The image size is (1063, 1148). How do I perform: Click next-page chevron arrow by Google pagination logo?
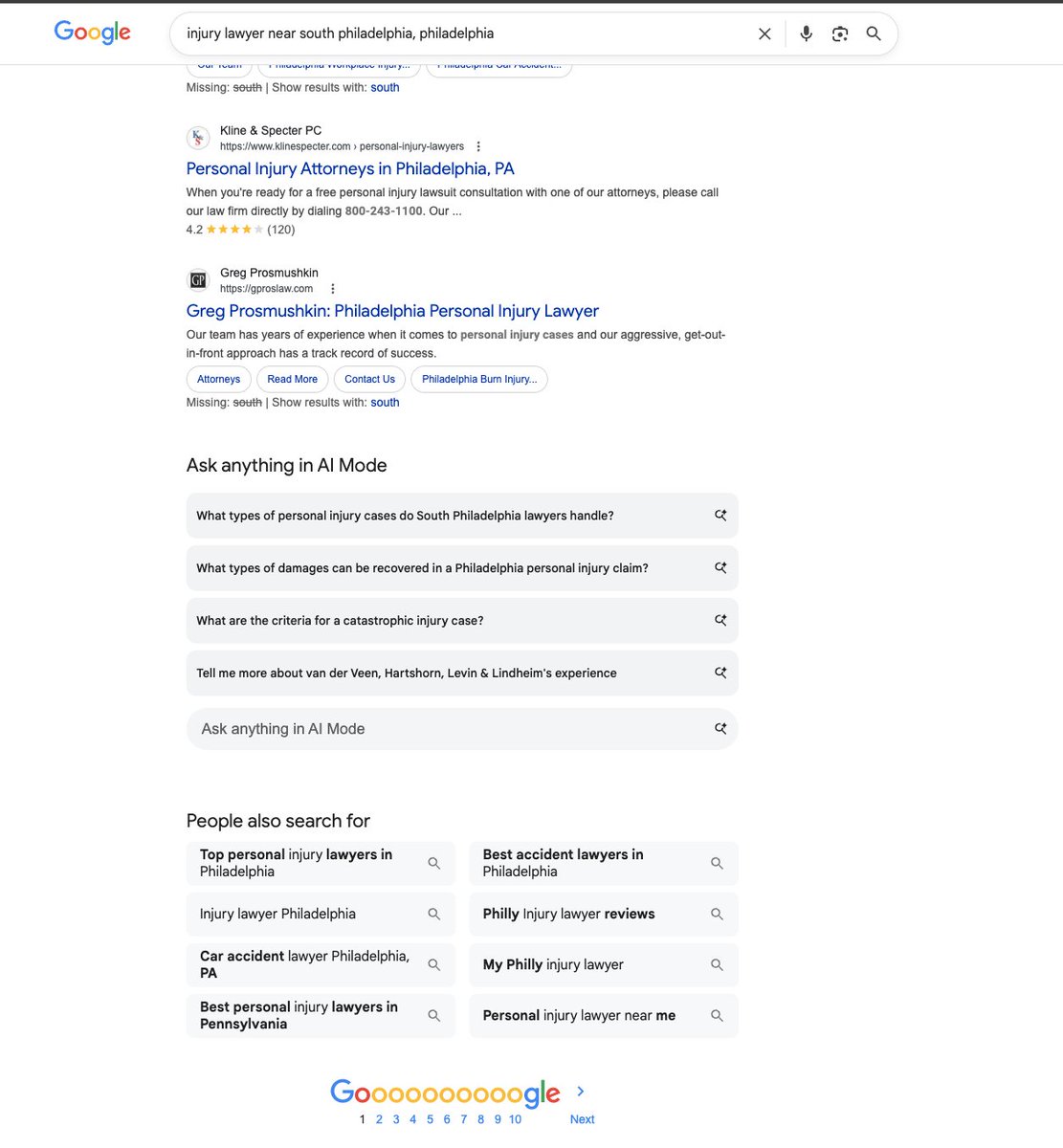(x=581, y=1092)
